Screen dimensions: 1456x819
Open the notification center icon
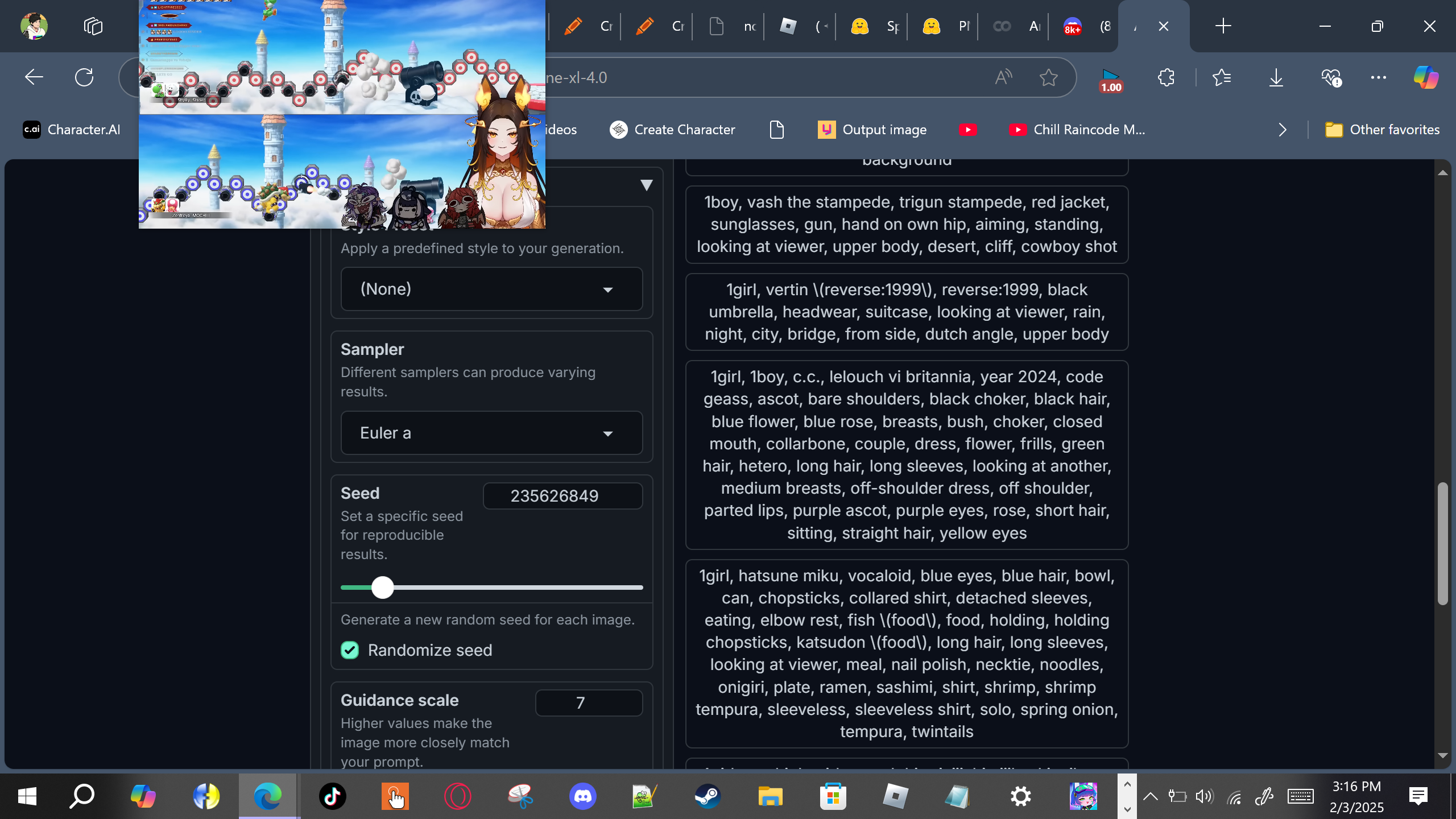[1418, 796]
